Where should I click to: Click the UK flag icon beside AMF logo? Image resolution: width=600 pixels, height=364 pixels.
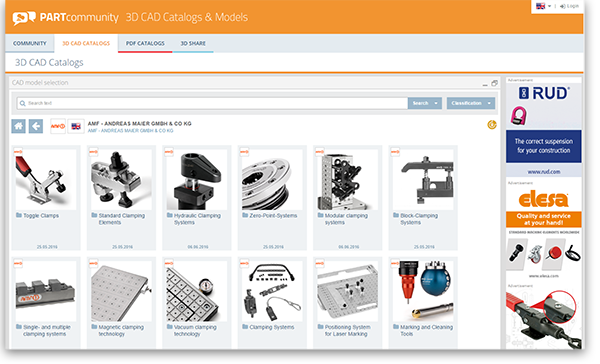76,126
